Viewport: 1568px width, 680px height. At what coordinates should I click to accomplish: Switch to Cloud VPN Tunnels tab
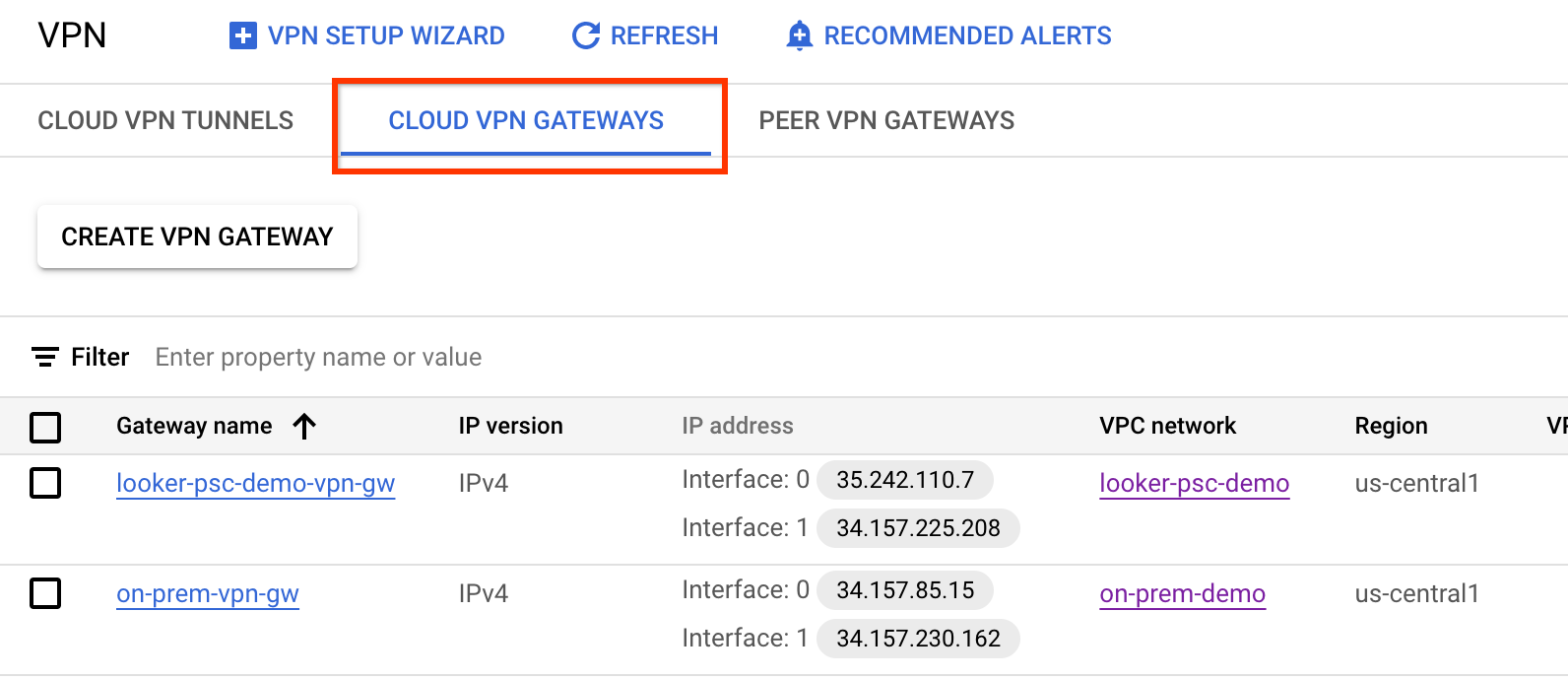tap(165, 120)
